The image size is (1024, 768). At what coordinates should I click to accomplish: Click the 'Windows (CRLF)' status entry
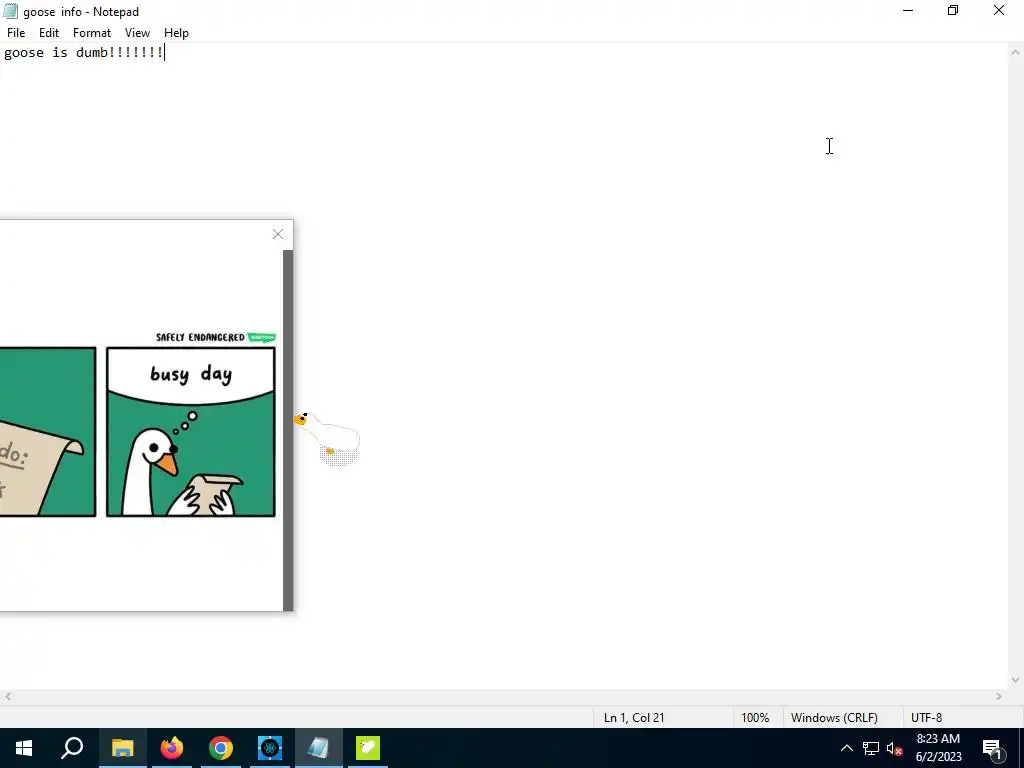[834, 717]
